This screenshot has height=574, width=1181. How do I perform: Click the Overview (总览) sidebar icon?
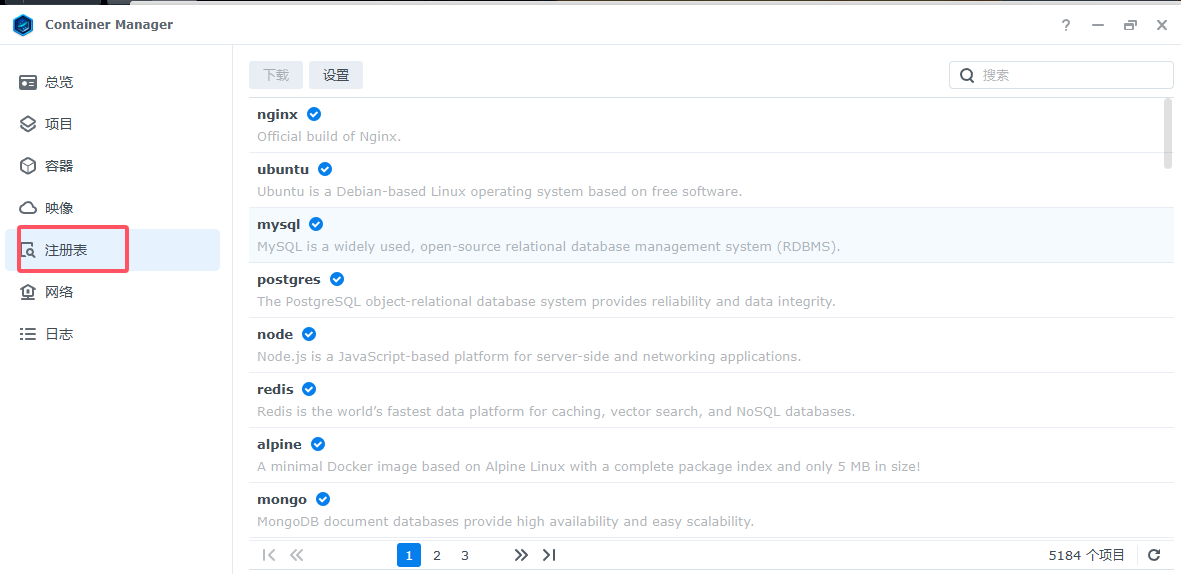[x=28, y=82]
